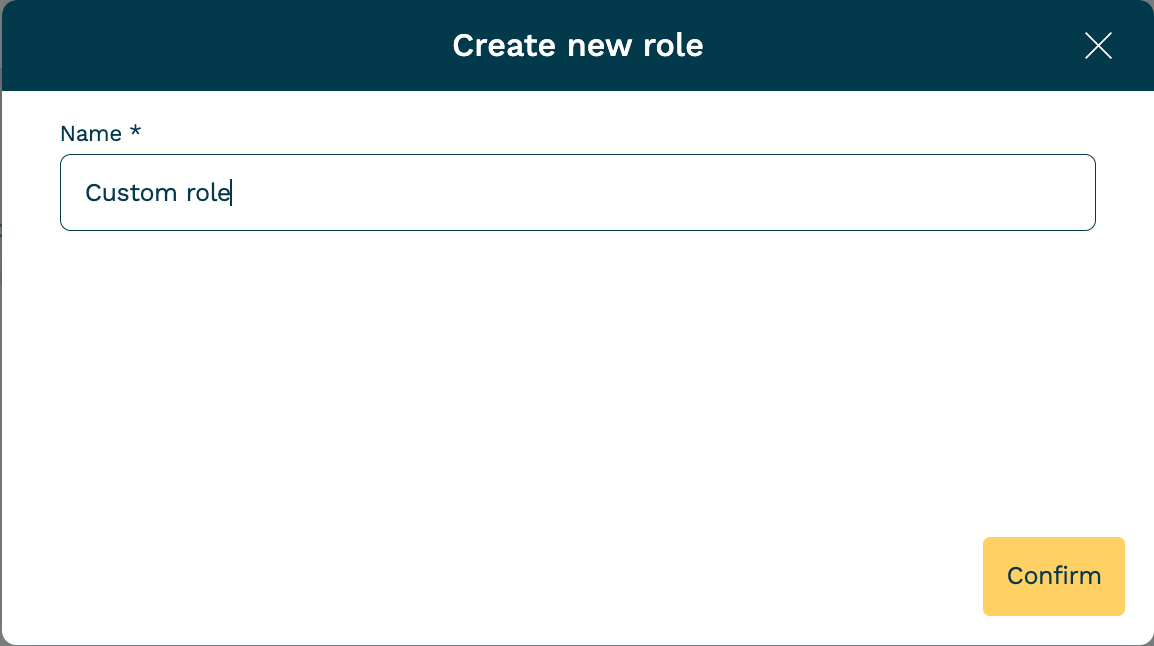Click the word "role" in the header title

673,46
